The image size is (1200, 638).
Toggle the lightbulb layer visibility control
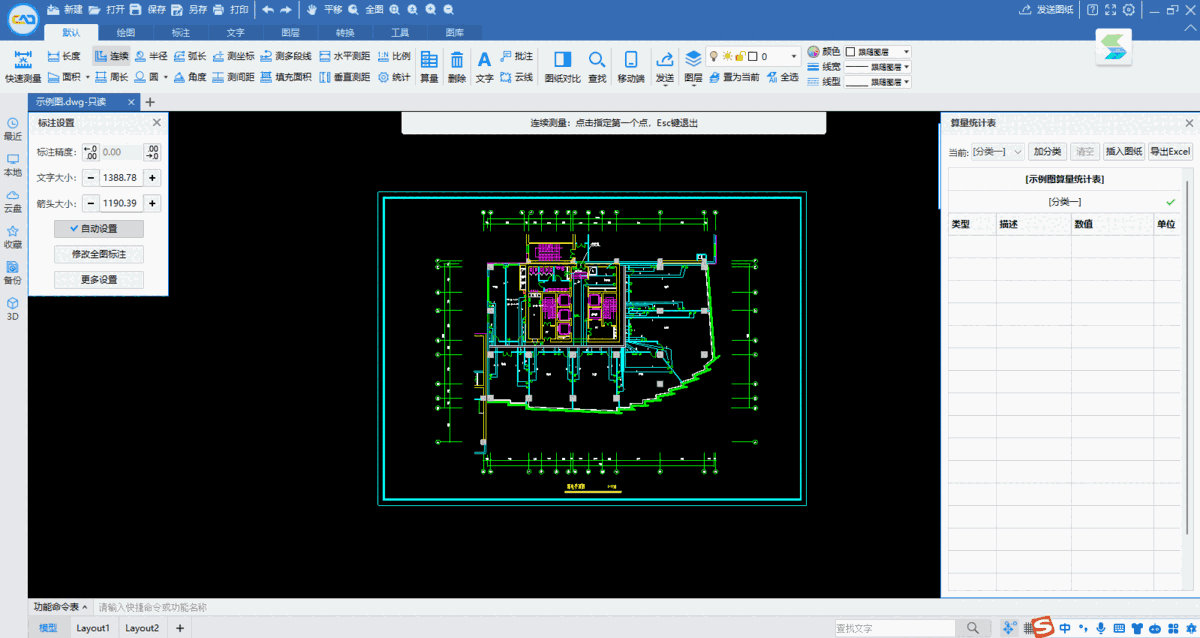pos(714,56)
